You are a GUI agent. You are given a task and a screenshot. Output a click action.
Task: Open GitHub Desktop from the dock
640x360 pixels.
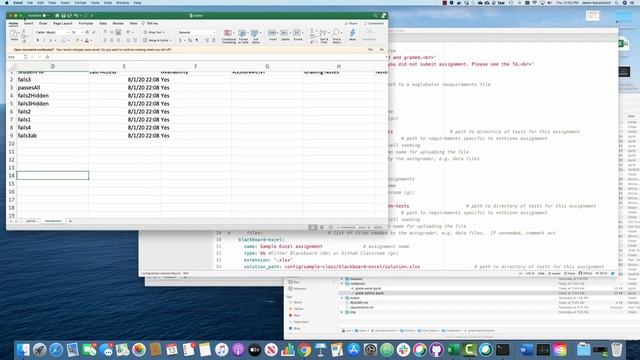436,350
